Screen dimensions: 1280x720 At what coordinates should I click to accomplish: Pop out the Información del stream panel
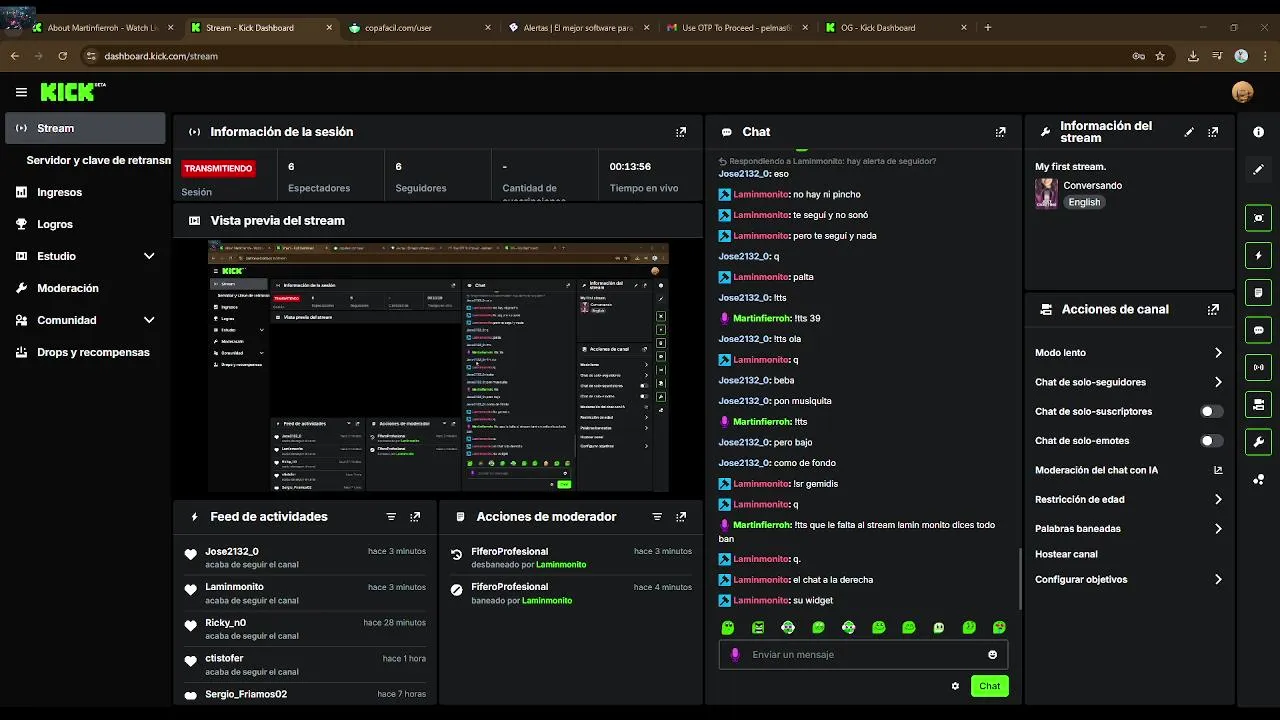[x=1213, y=132]
